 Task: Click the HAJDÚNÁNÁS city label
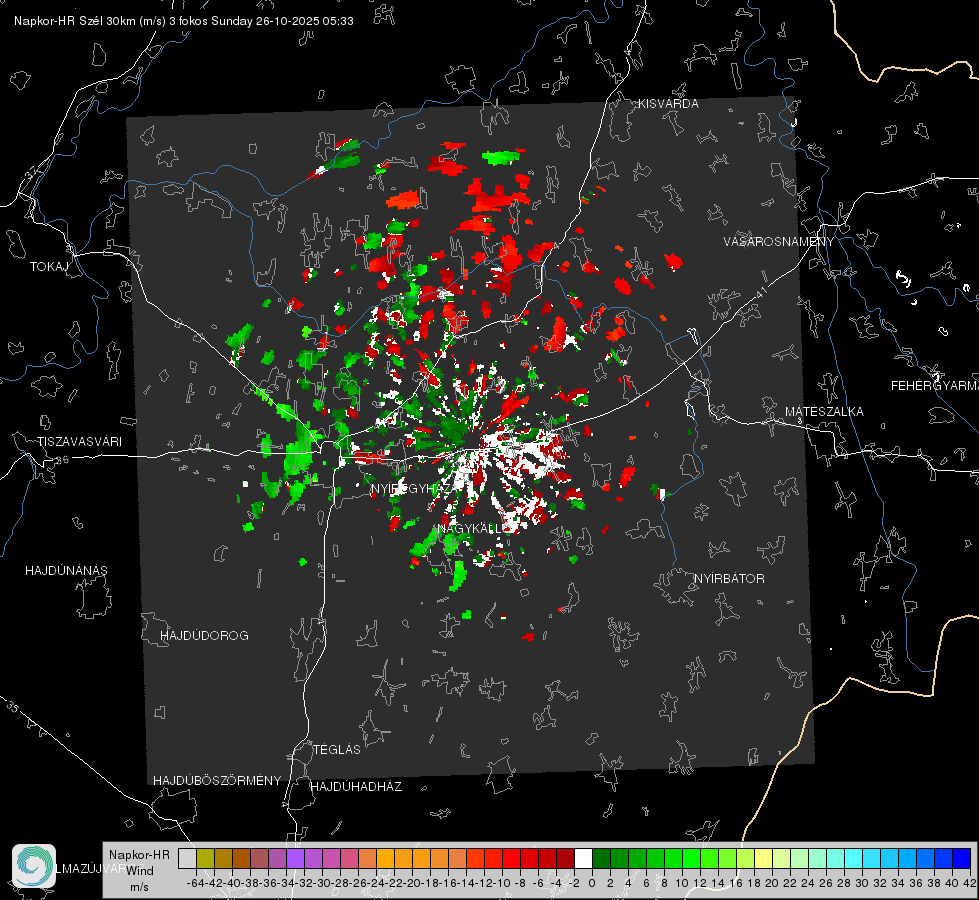66,571
